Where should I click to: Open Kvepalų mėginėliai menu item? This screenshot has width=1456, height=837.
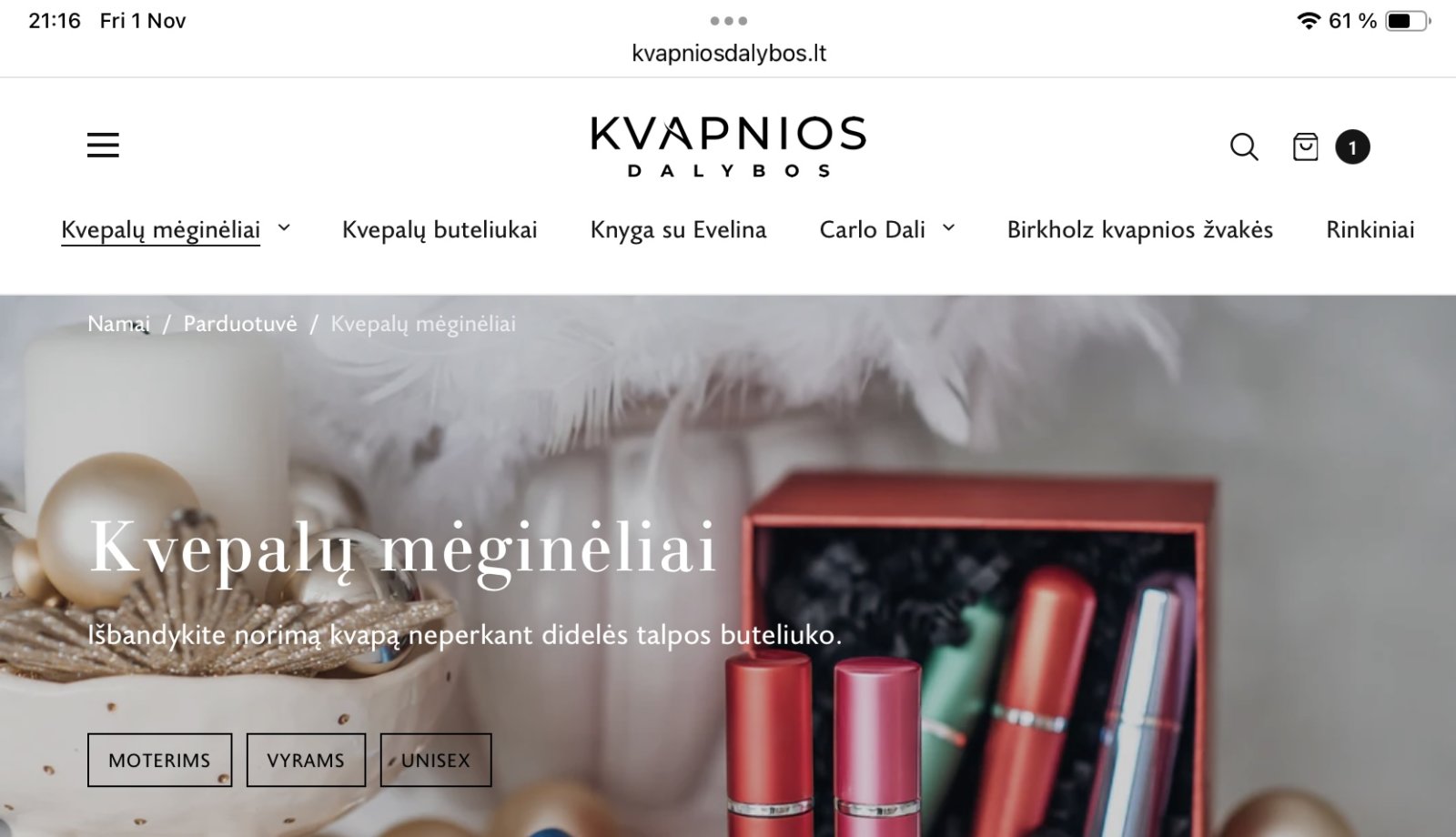[160, 230]
